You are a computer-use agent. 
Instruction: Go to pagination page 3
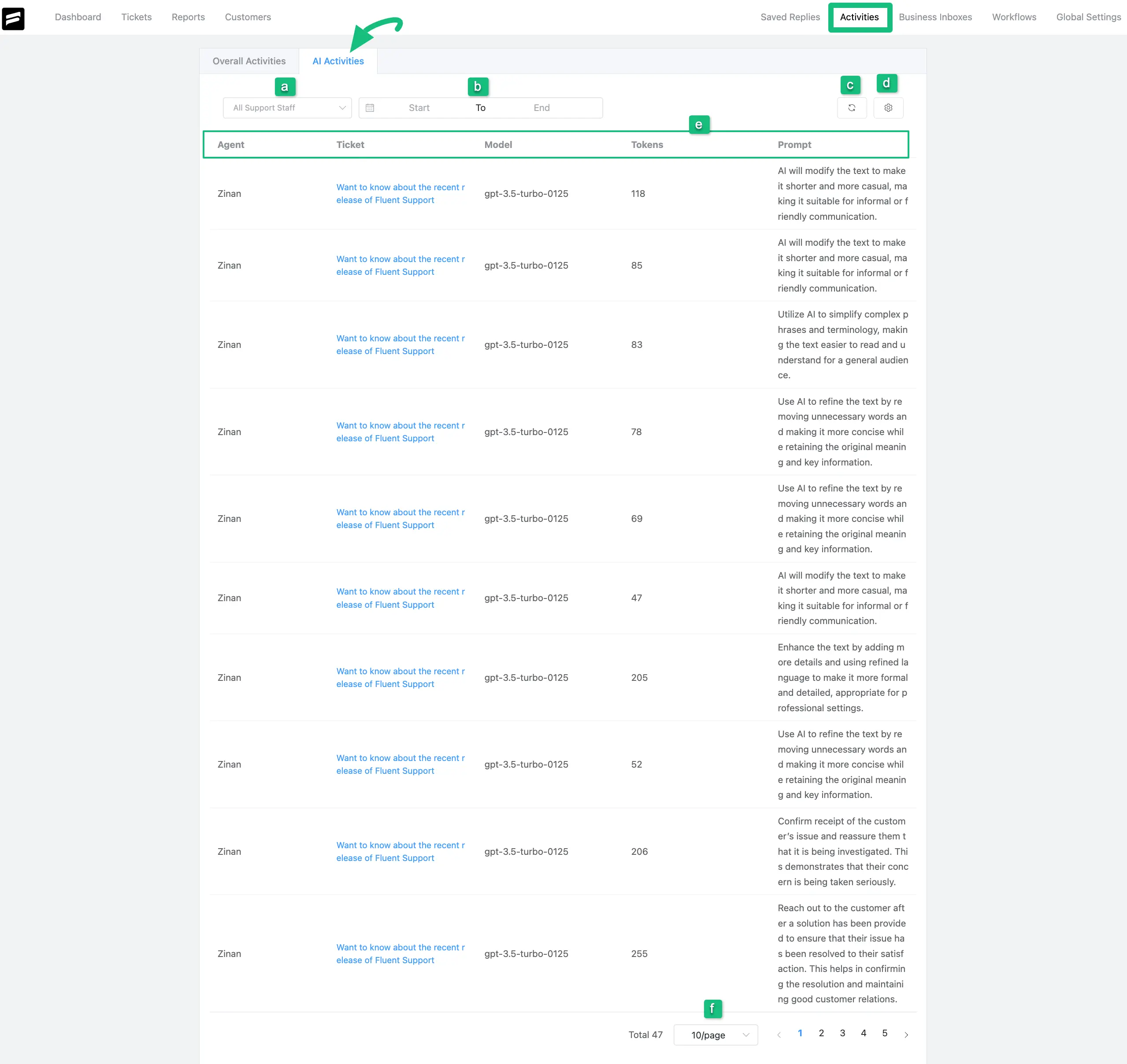[842, 1033]
